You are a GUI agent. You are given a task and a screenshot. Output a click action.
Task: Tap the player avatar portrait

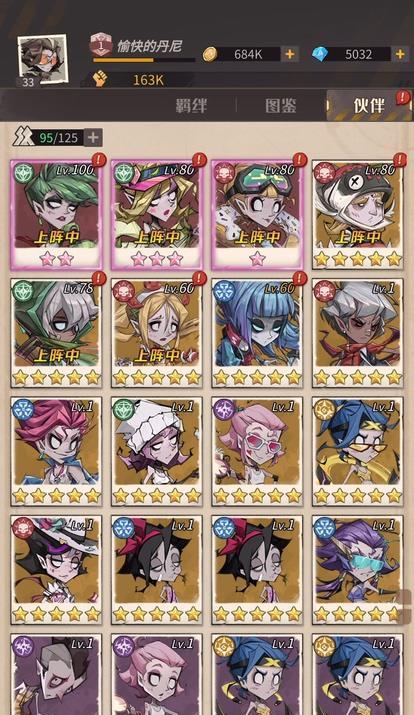(42, 60)
